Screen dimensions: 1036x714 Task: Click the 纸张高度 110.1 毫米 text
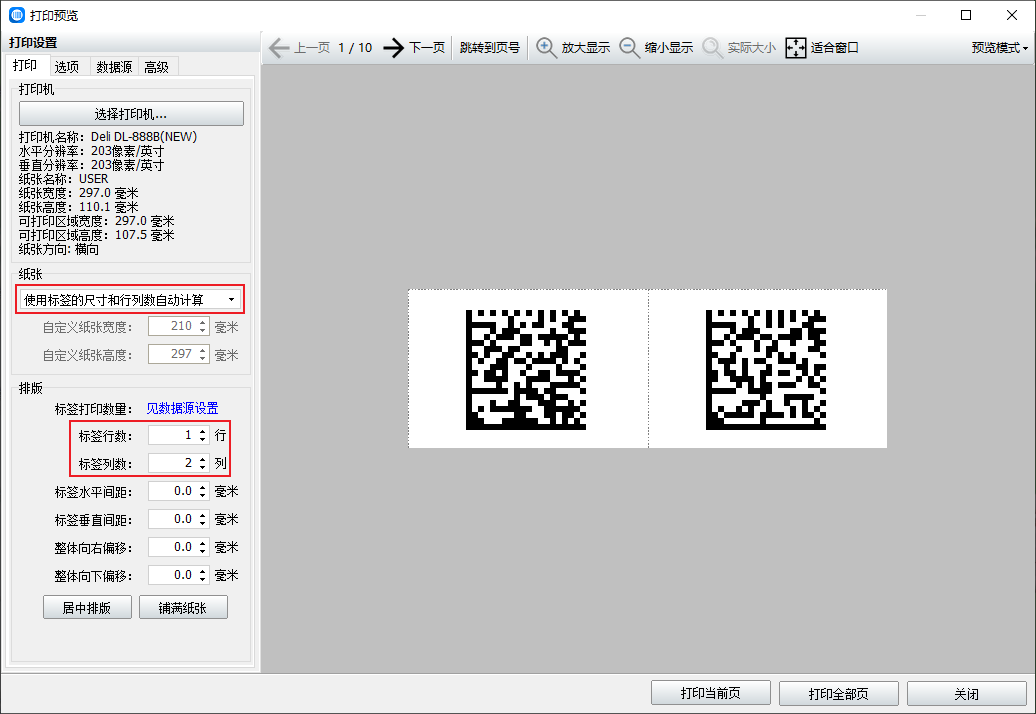(79, 207)
